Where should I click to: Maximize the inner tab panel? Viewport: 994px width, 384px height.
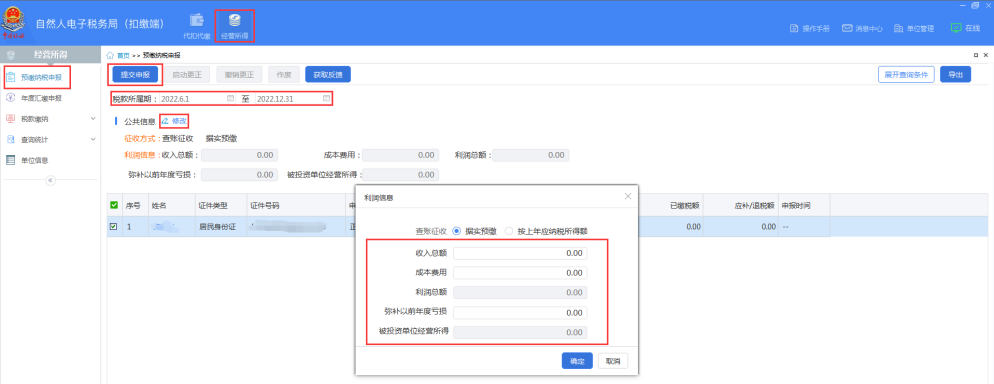point(976,56)
